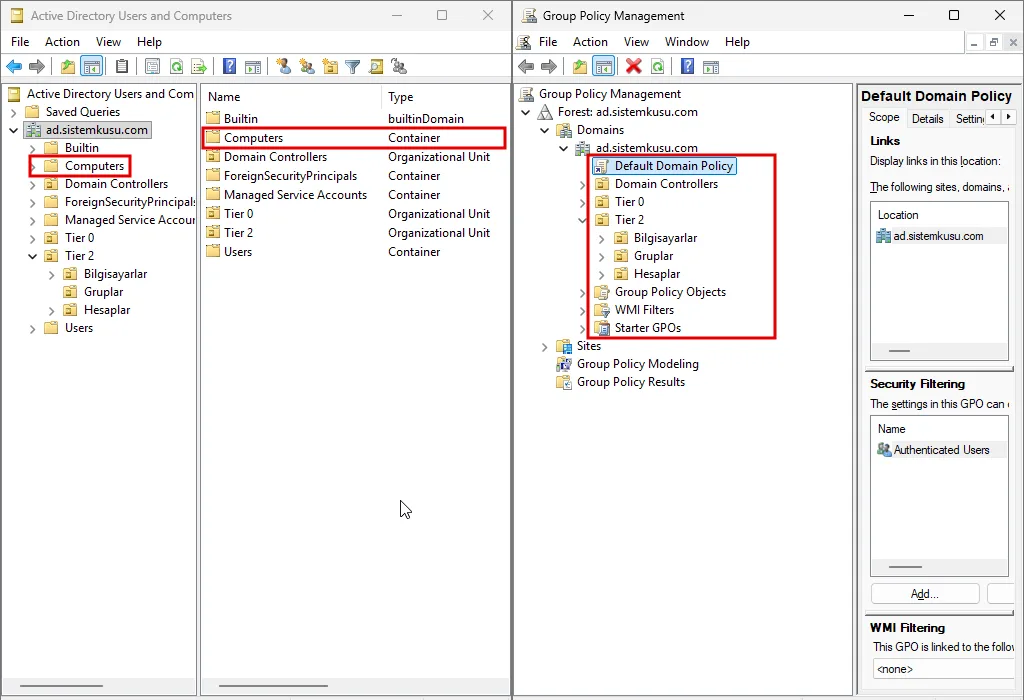Click Add... button under Security Filtering

click(925, 594)
